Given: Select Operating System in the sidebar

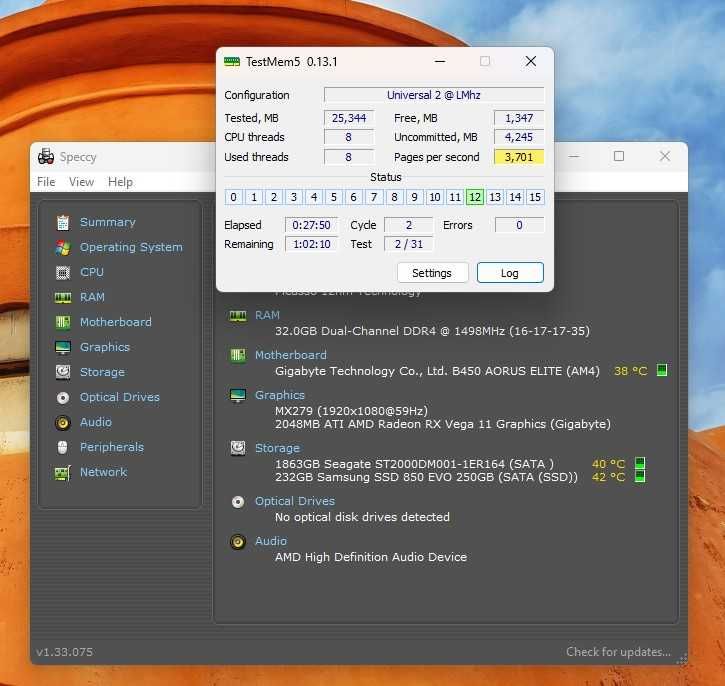Looking at the screenshot, I should coord(131,247).
